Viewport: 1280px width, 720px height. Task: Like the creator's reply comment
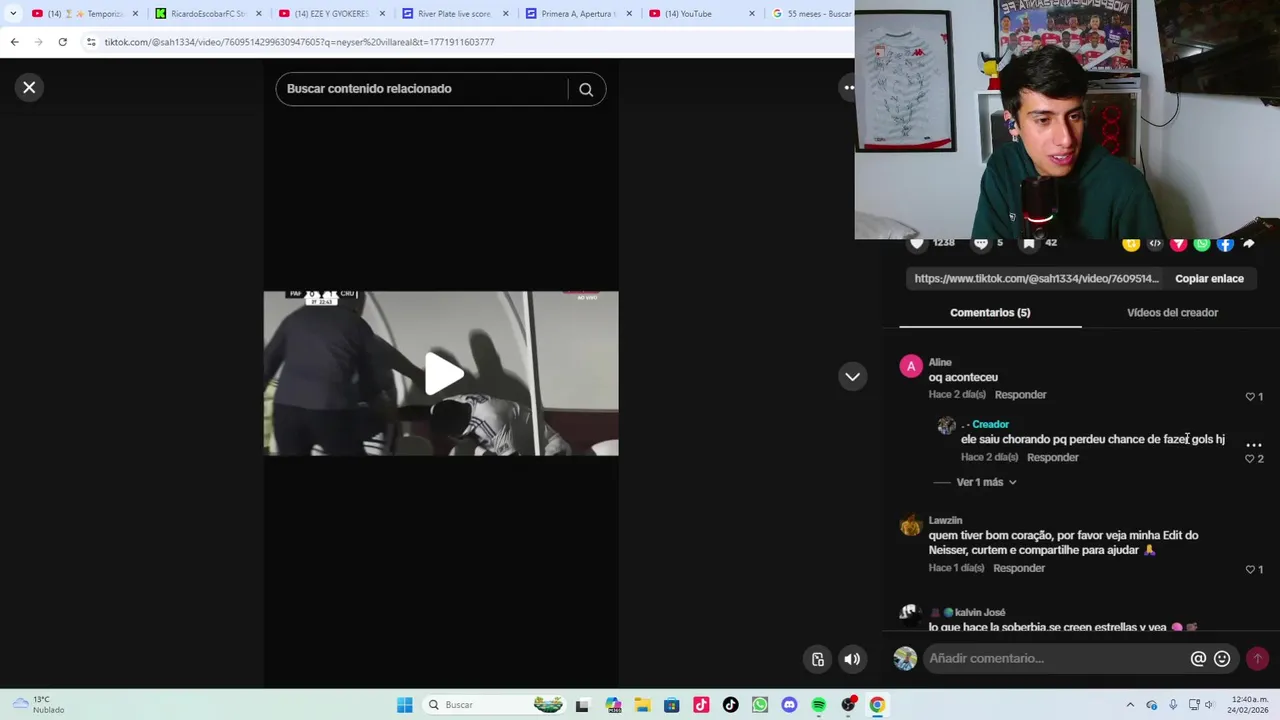click(1249, 459)
